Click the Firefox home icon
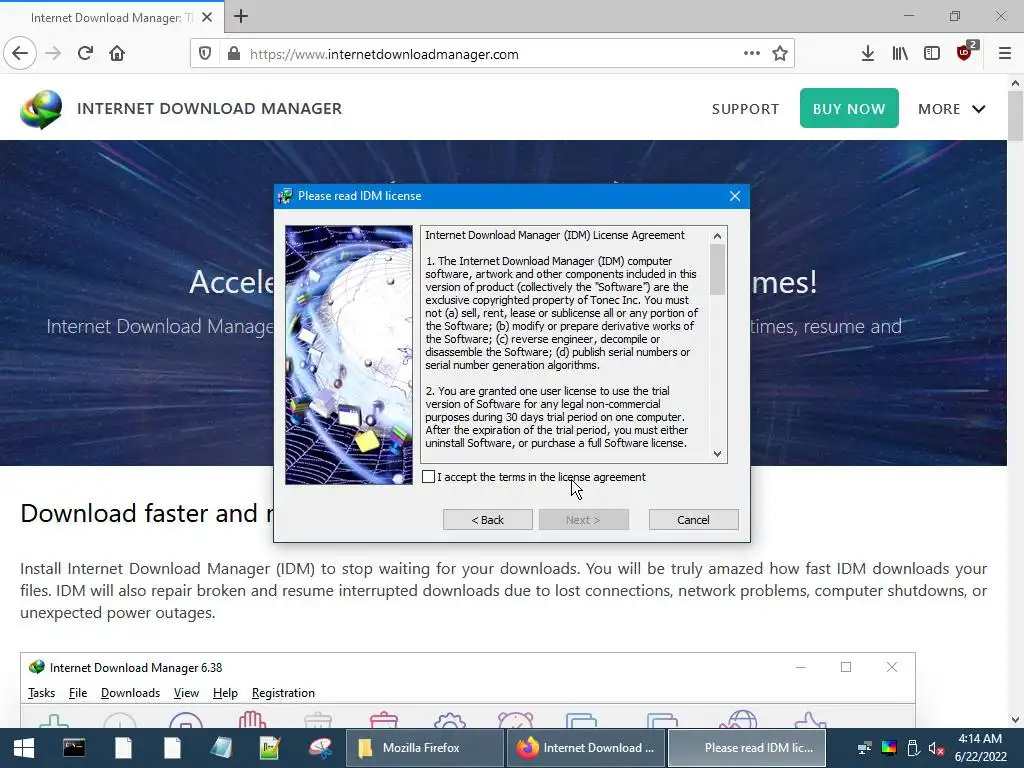 [117, 54]
